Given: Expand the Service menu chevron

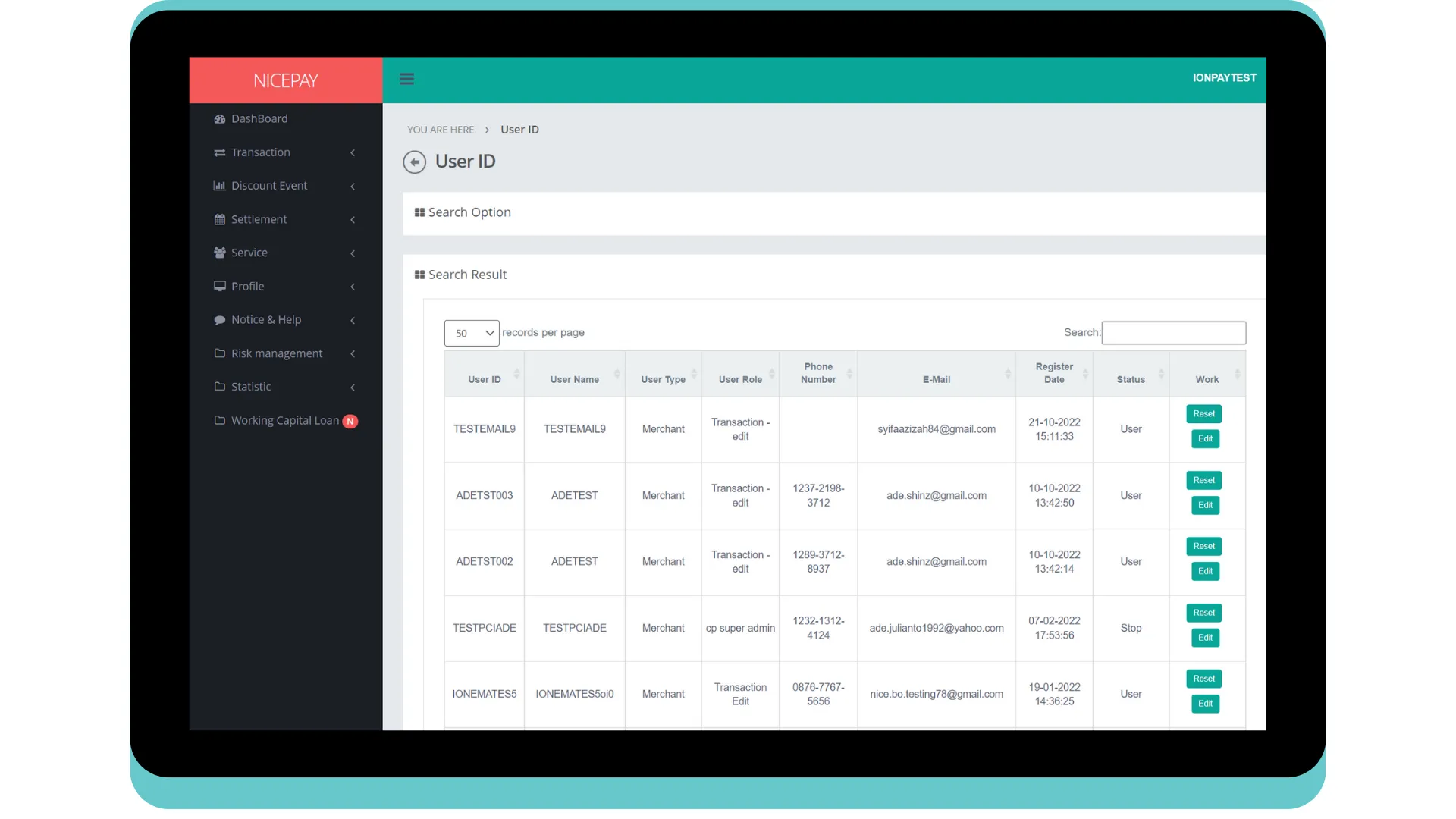Looking at the screenshot, I should coord(353,253).
